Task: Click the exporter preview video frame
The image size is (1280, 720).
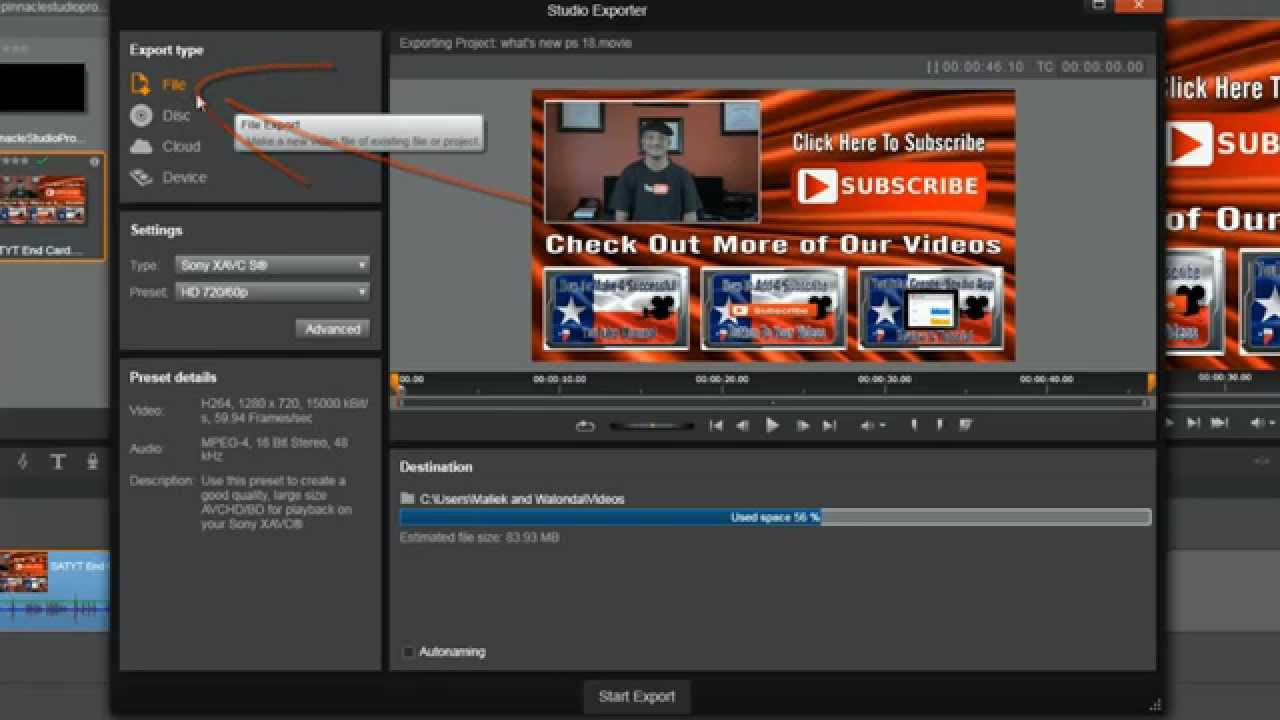Action: [x=773, y=226]
